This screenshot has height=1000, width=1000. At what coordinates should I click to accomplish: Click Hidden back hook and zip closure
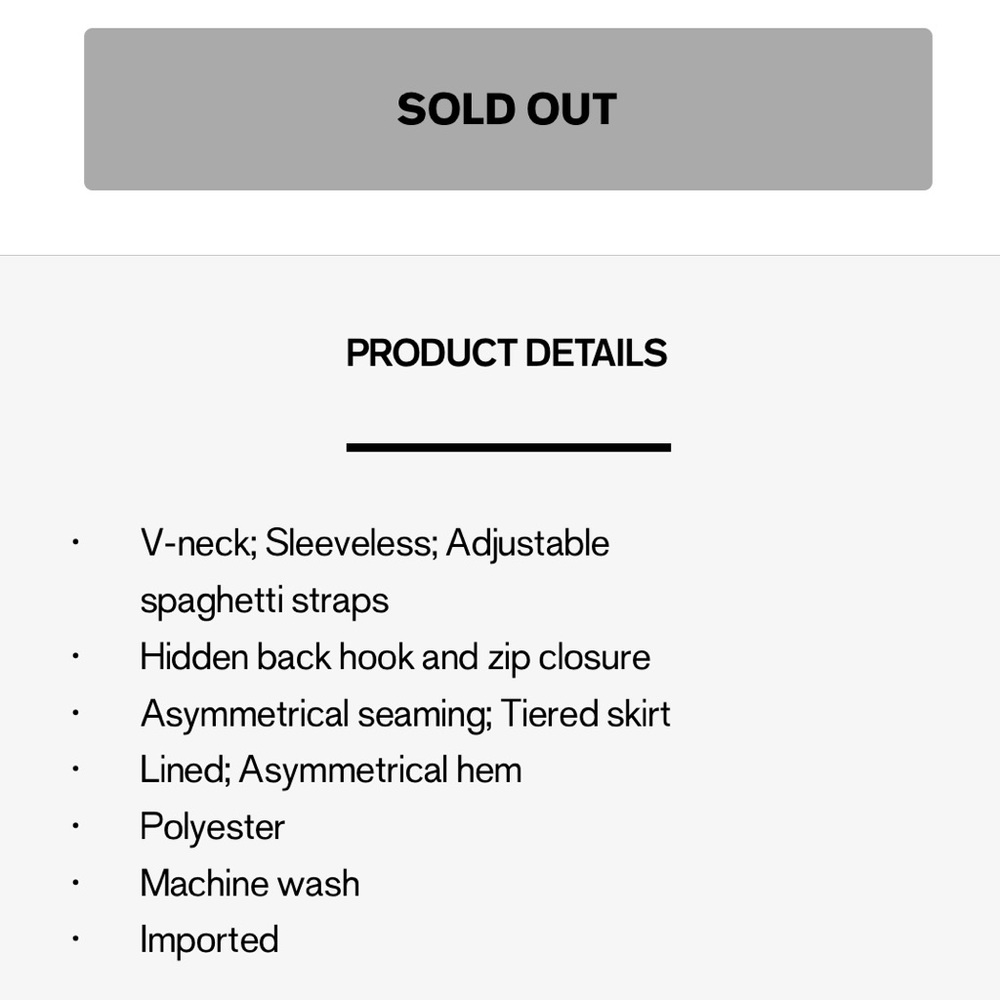[x=395, y=658]
